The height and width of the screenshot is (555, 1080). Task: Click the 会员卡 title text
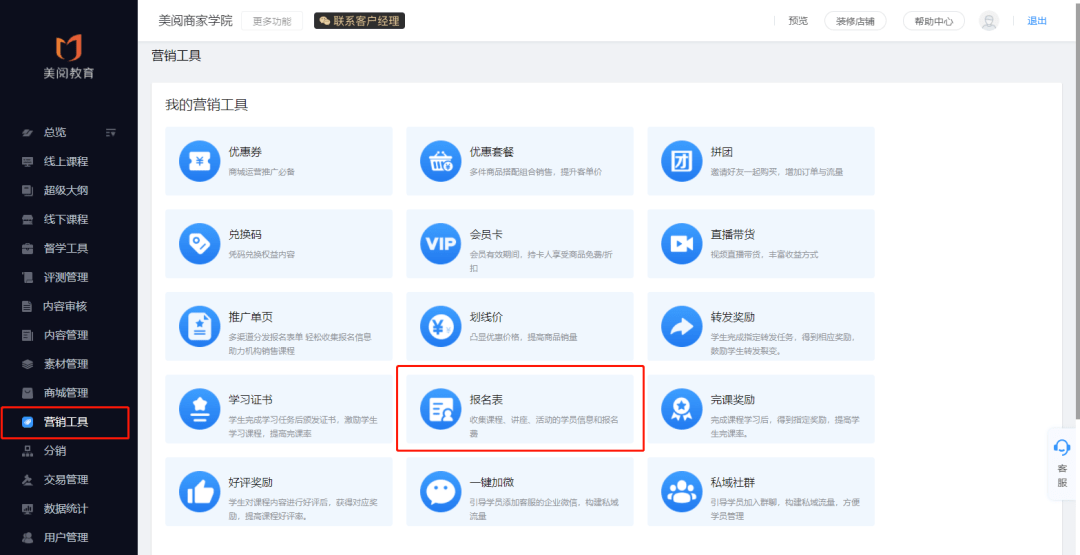(x=486, y=235)
